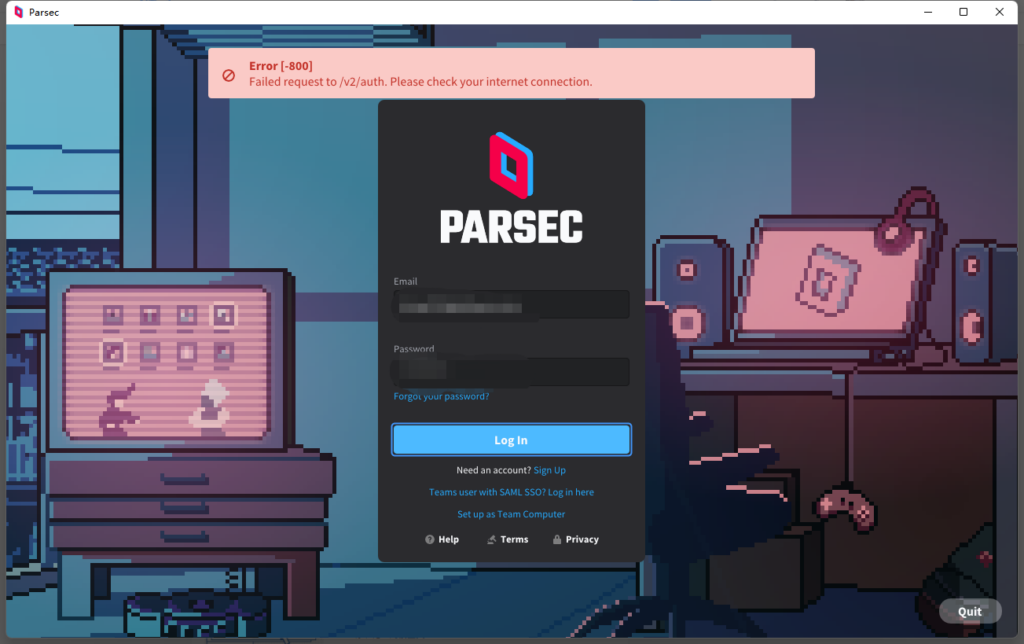Click the Privacy label text
The height and width of the screenshot is (644, 1024).
582,539
